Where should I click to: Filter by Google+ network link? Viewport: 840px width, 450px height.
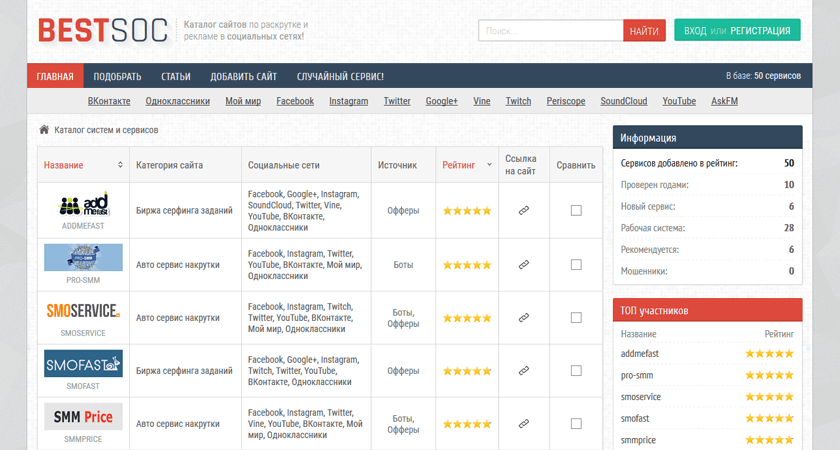click(441, 101)
